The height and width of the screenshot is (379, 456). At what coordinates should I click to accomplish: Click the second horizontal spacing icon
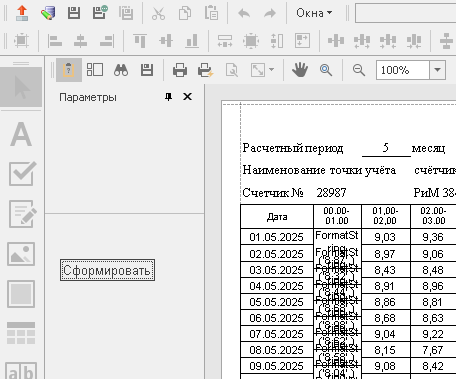click(362, 41)
